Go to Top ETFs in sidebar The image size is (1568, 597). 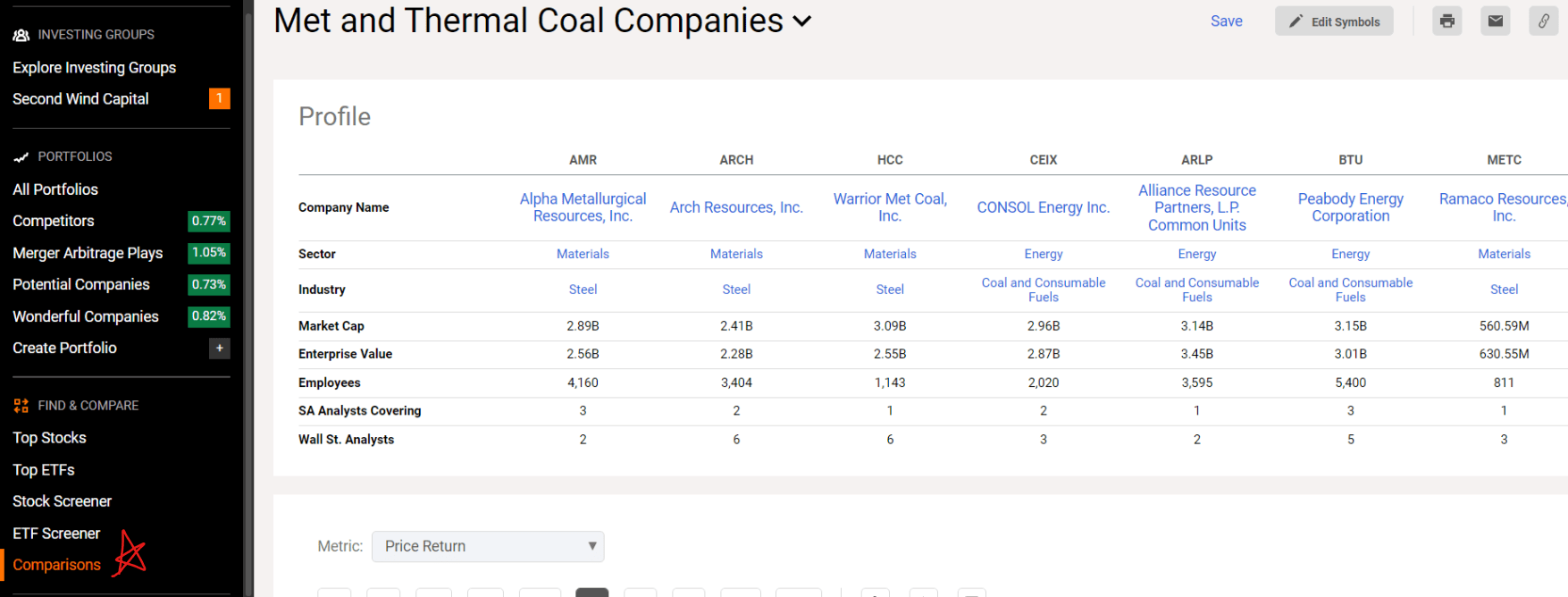44,470
